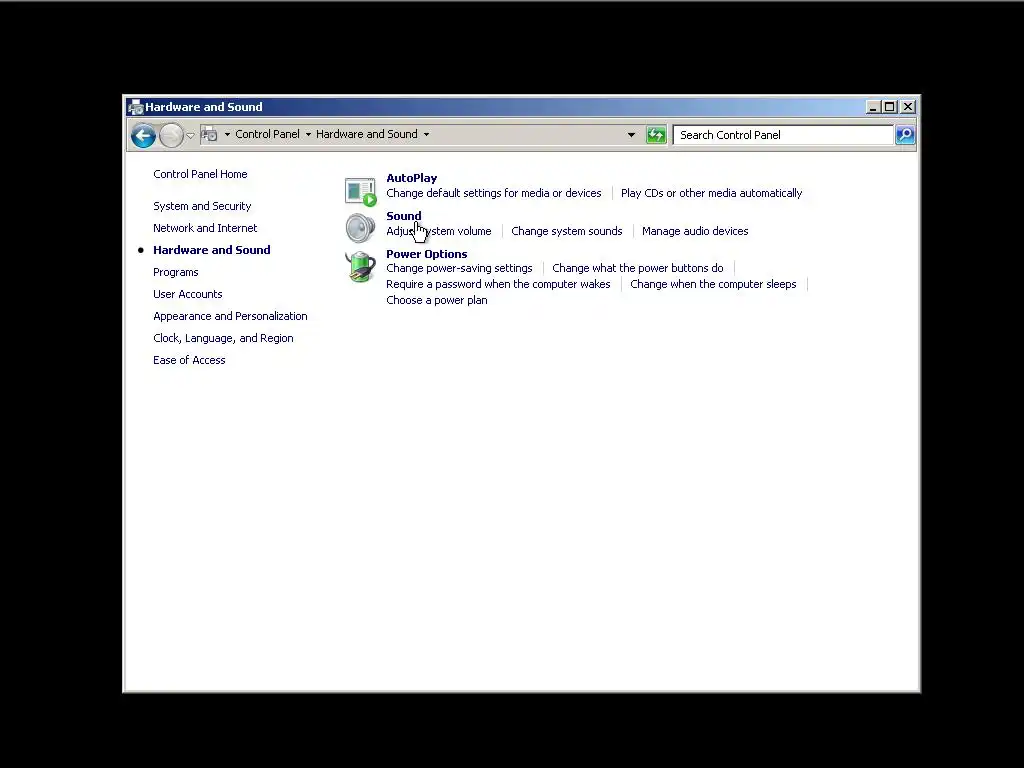Click the greyed-out Forward navigation button
1024x768 pixels.
click(171, 135)
